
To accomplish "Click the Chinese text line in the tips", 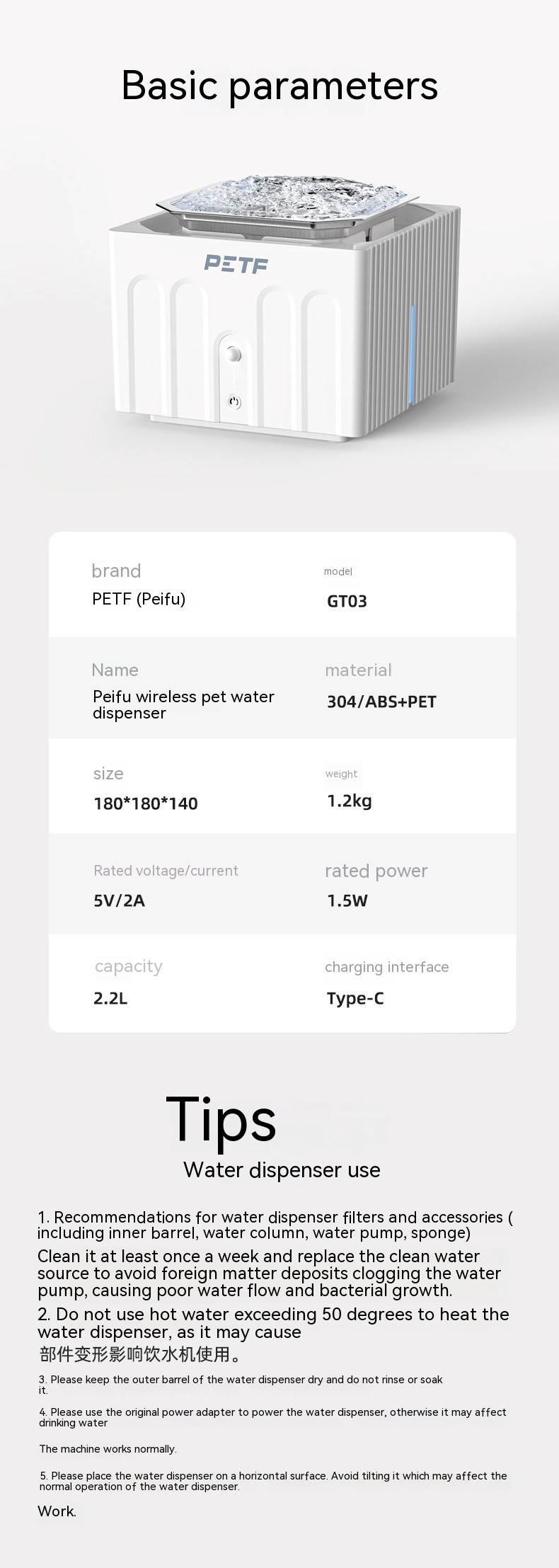I will point(140,1354).
